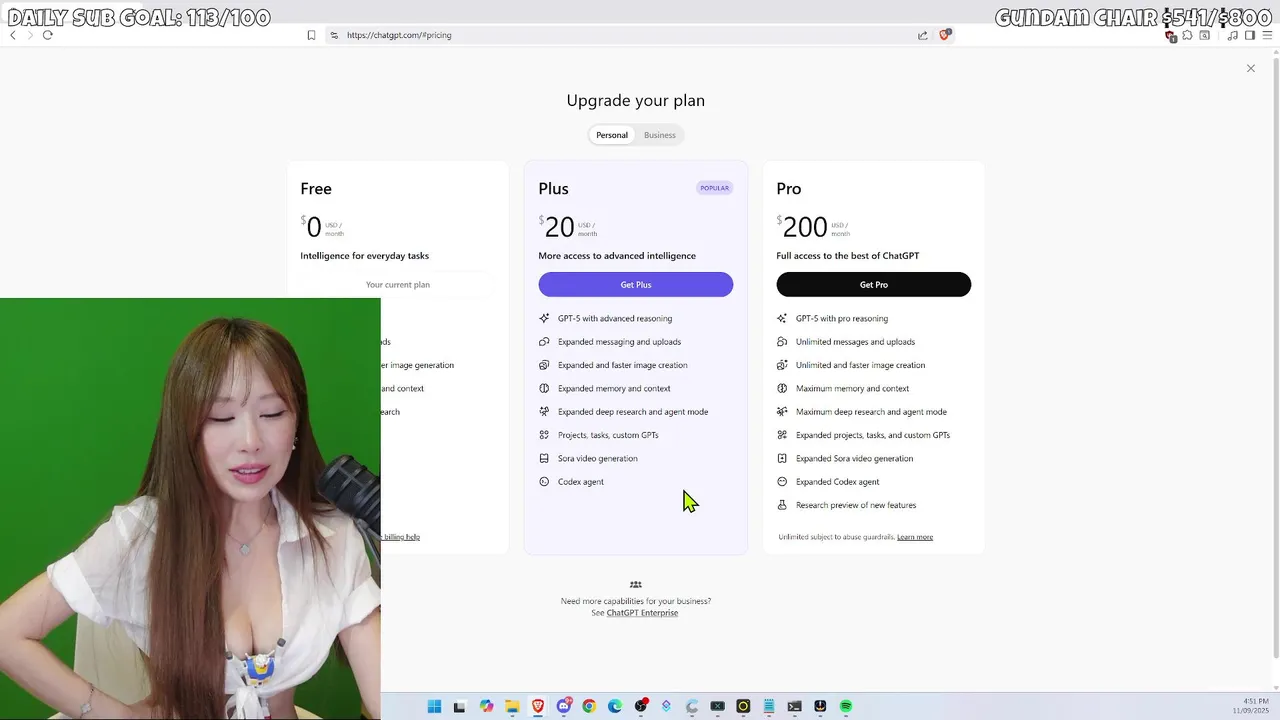Click the 'GPT-5 with pro reasoning' sparkle icon
1280x720 pixels.
(782, 318)
